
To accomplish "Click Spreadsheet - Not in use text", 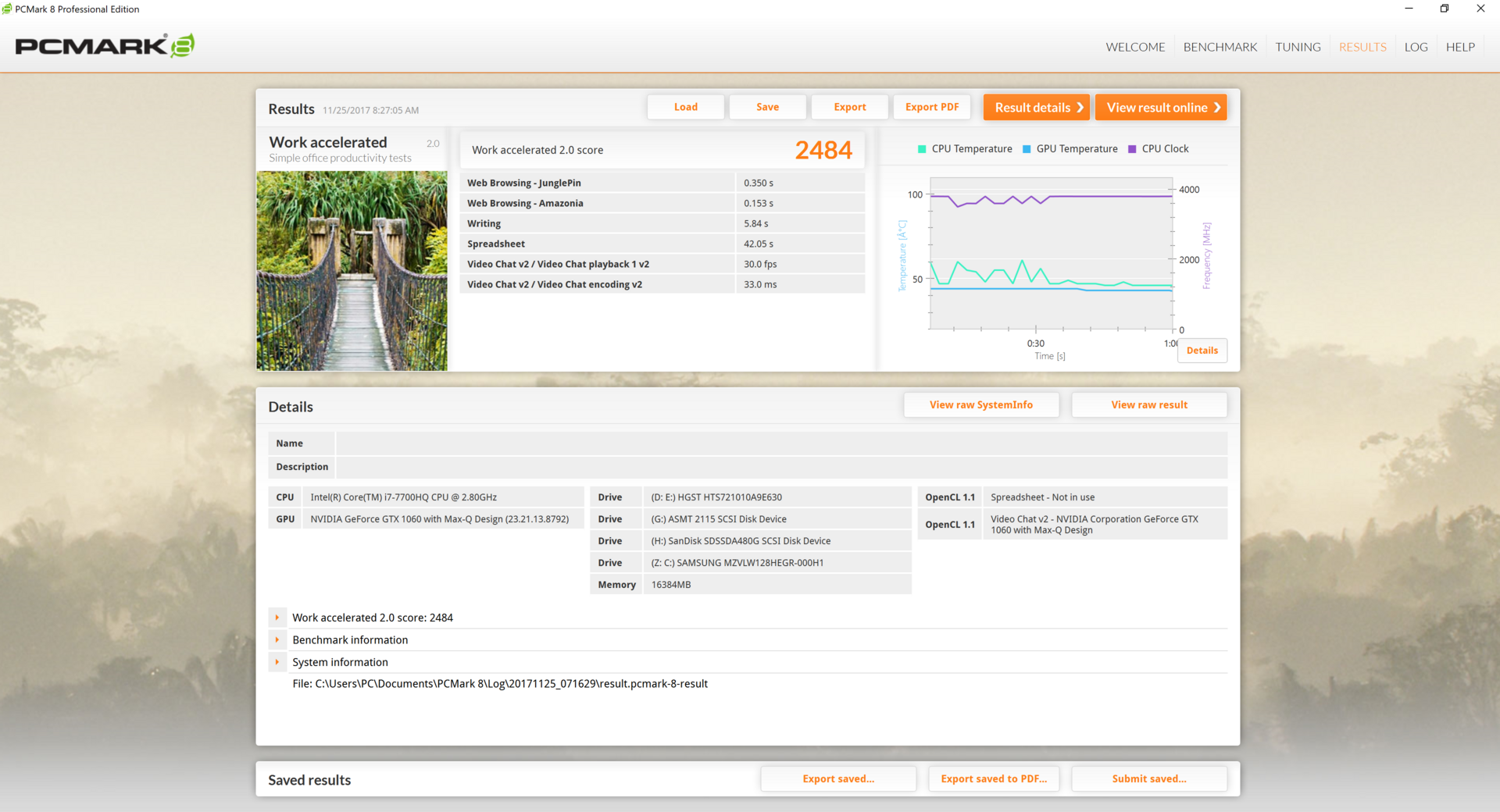I will pos(1042,497).
